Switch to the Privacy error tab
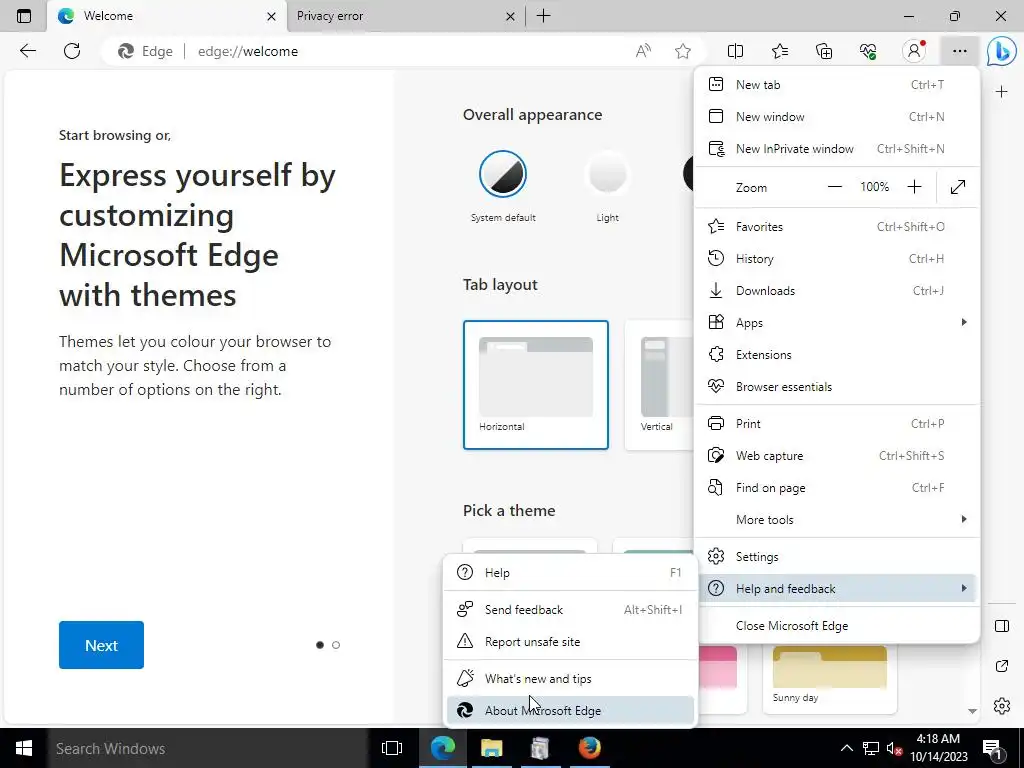Viewport: 1024px width, 768px height. [x=405, y=16]
